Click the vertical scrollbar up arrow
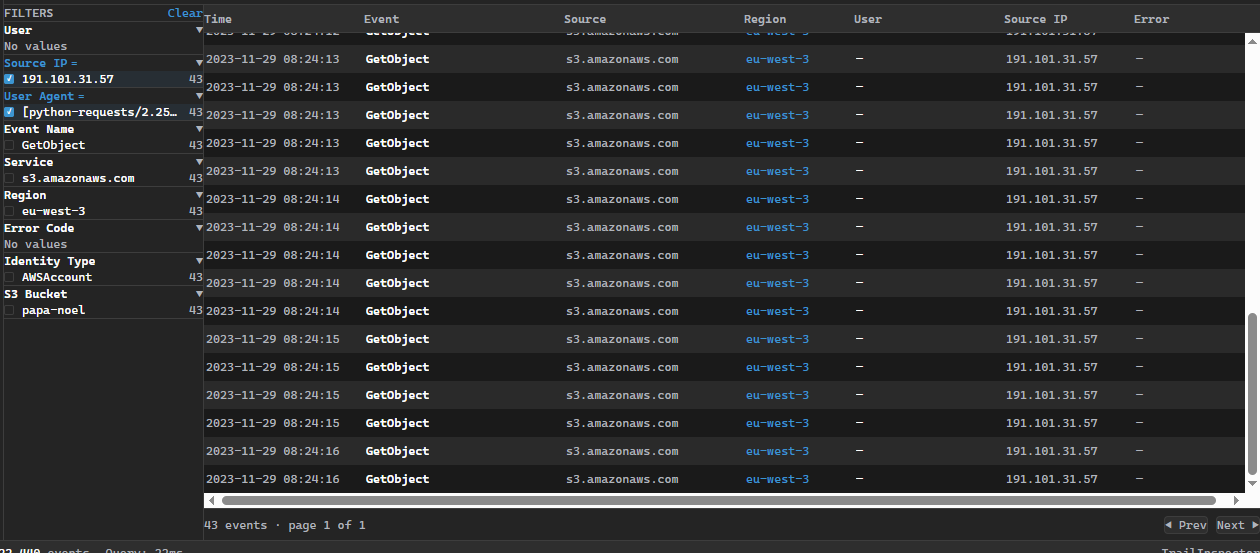Viewport: 1260px width, 553px height. [x=1253, y=40]
